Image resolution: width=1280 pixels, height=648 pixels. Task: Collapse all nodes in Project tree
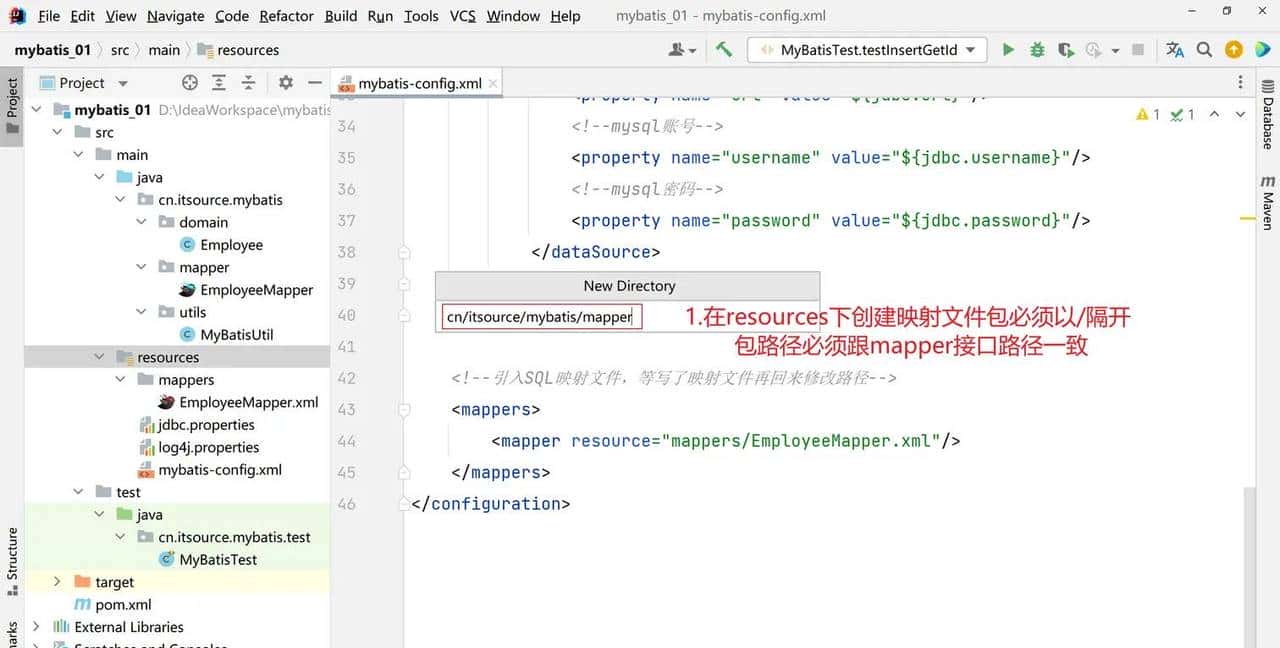click(248, 83)
